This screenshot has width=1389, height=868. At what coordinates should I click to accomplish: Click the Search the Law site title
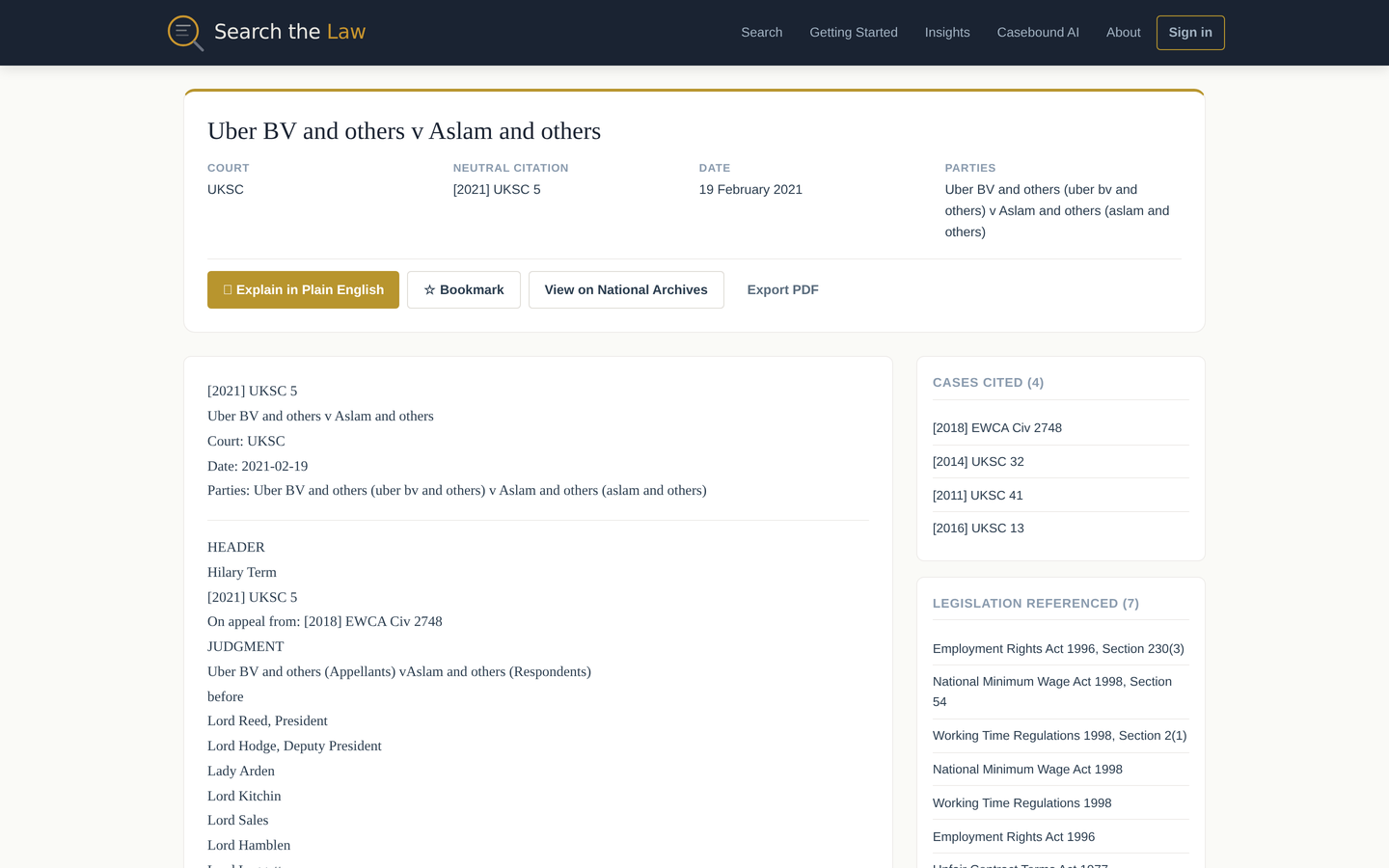click(x=289, y=32)
